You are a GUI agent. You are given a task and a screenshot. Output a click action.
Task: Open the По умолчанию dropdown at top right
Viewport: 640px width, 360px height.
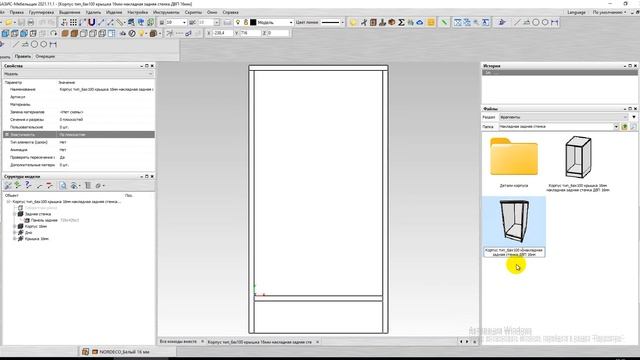tap(609, 12)
